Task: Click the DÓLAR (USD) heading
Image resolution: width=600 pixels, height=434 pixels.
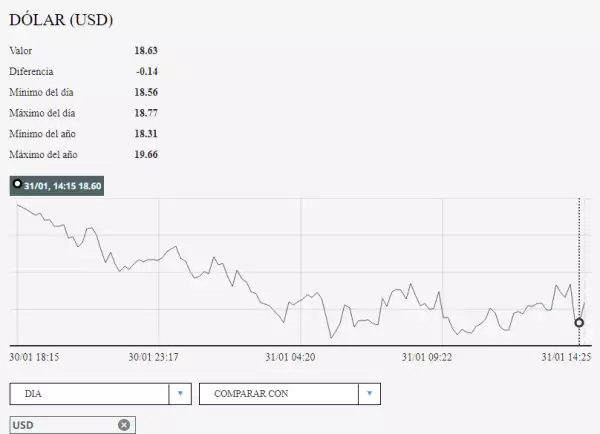Action: click(61, 20)
